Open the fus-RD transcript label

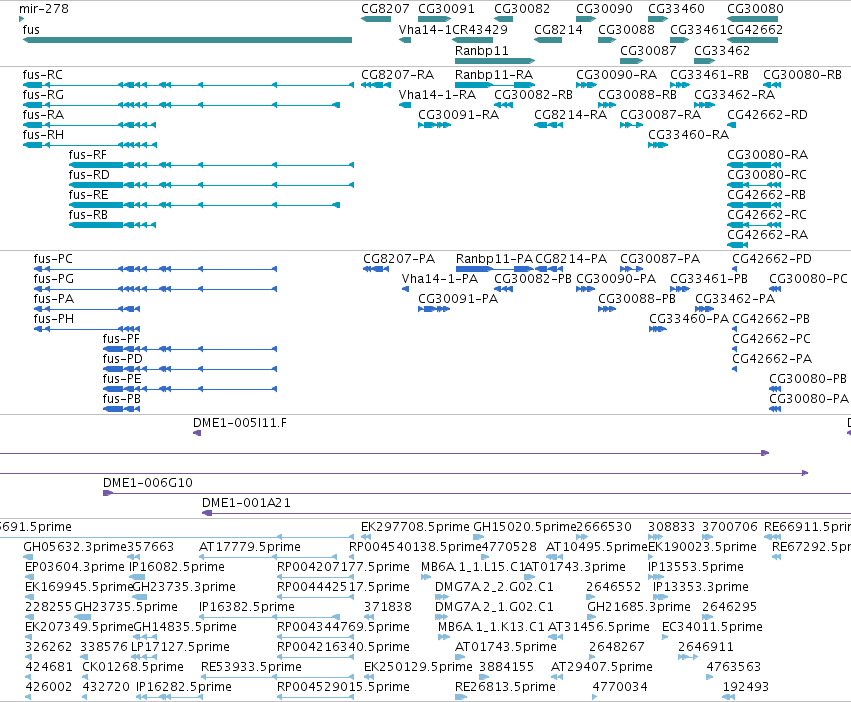(x=89, y=174)
